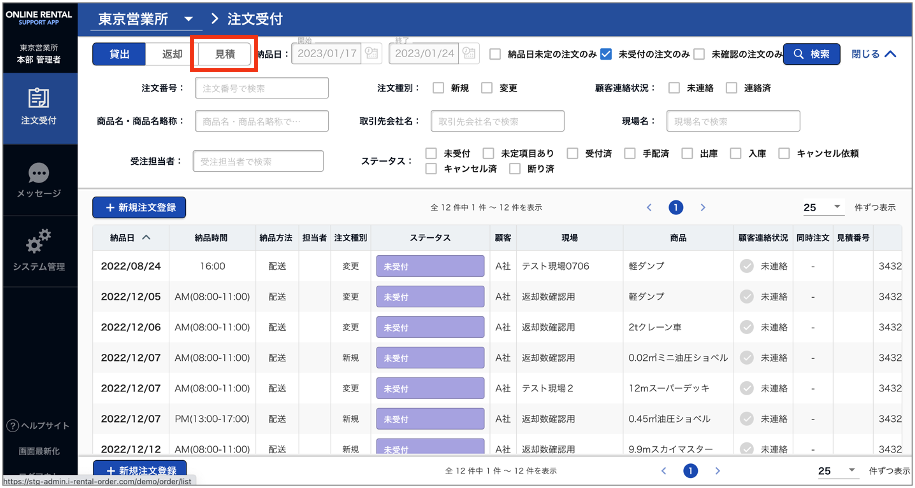Open 未受付 status dropdown for 2tクレーン車 row

tap(430, 327)
